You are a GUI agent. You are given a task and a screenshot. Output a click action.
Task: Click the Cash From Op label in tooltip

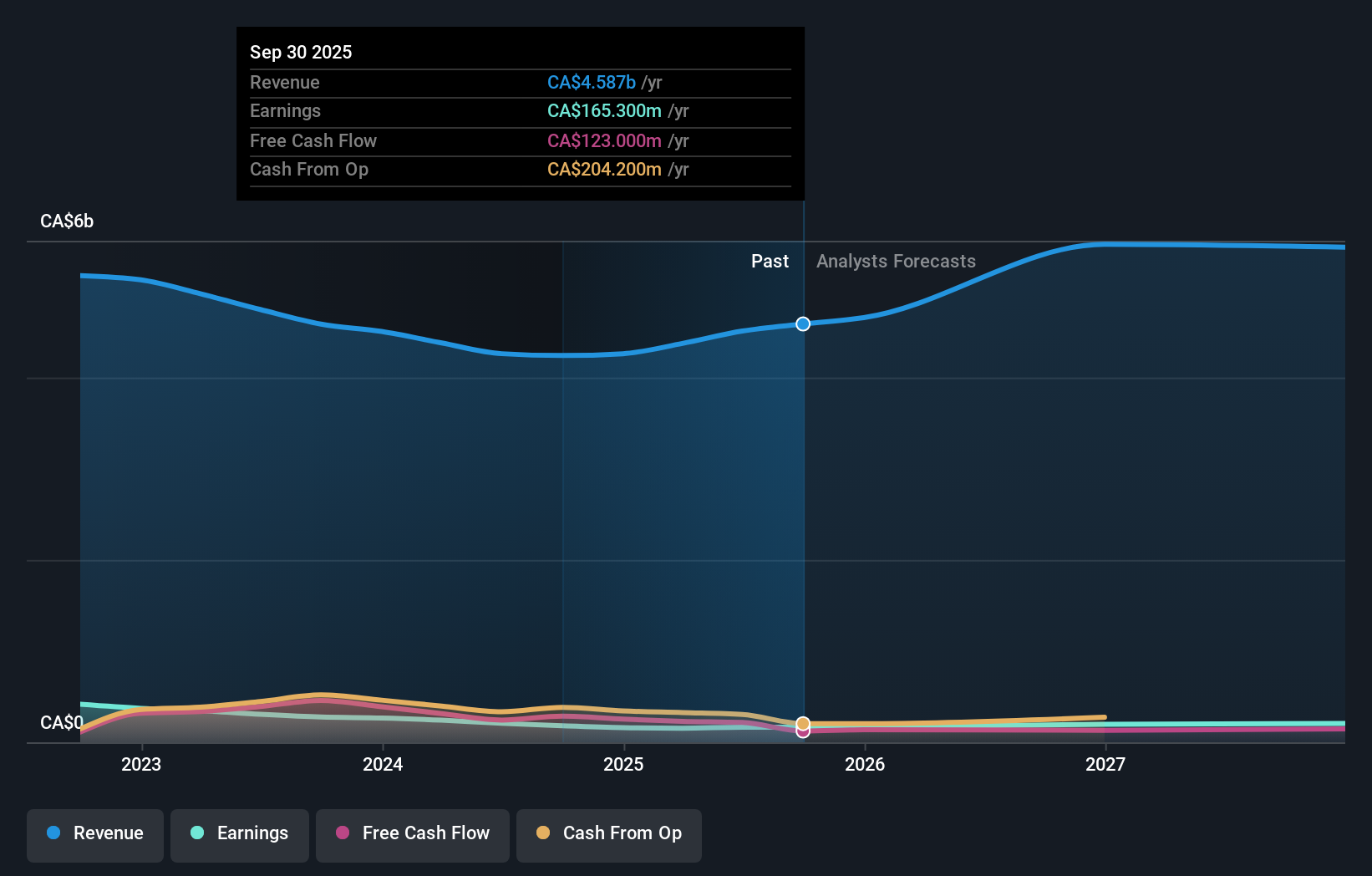coord(309,169)
